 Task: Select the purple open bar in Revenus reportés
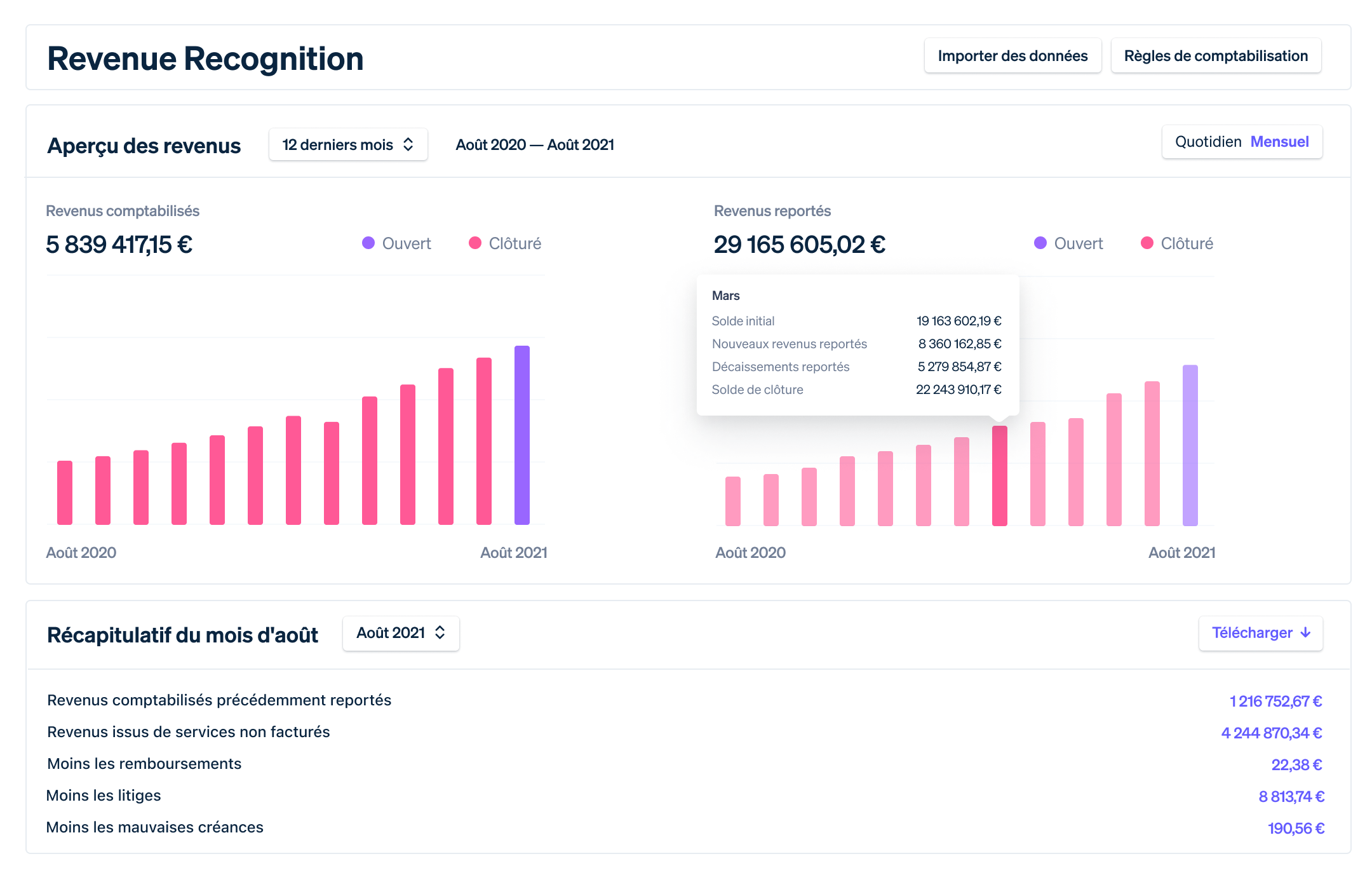tap(1190, 445)
